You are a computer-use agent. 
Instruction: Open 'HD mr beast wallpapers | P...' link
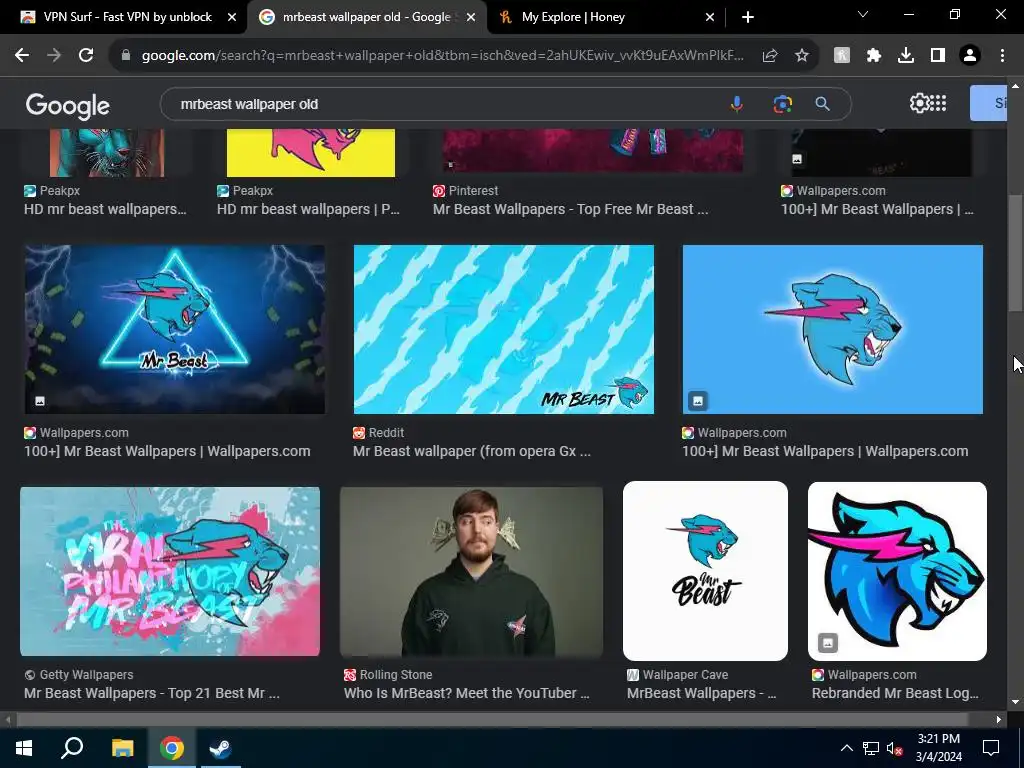point(308,210)
